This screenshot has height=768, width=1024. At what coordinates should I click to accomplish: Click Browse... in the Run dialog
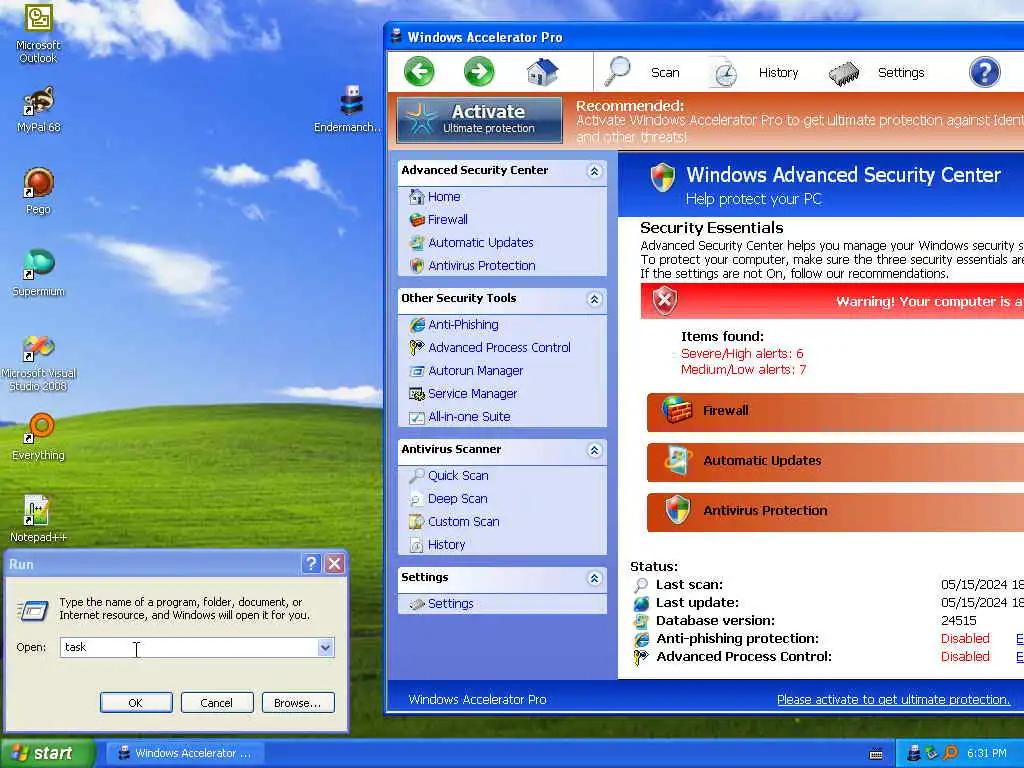[x=298, y=703]
